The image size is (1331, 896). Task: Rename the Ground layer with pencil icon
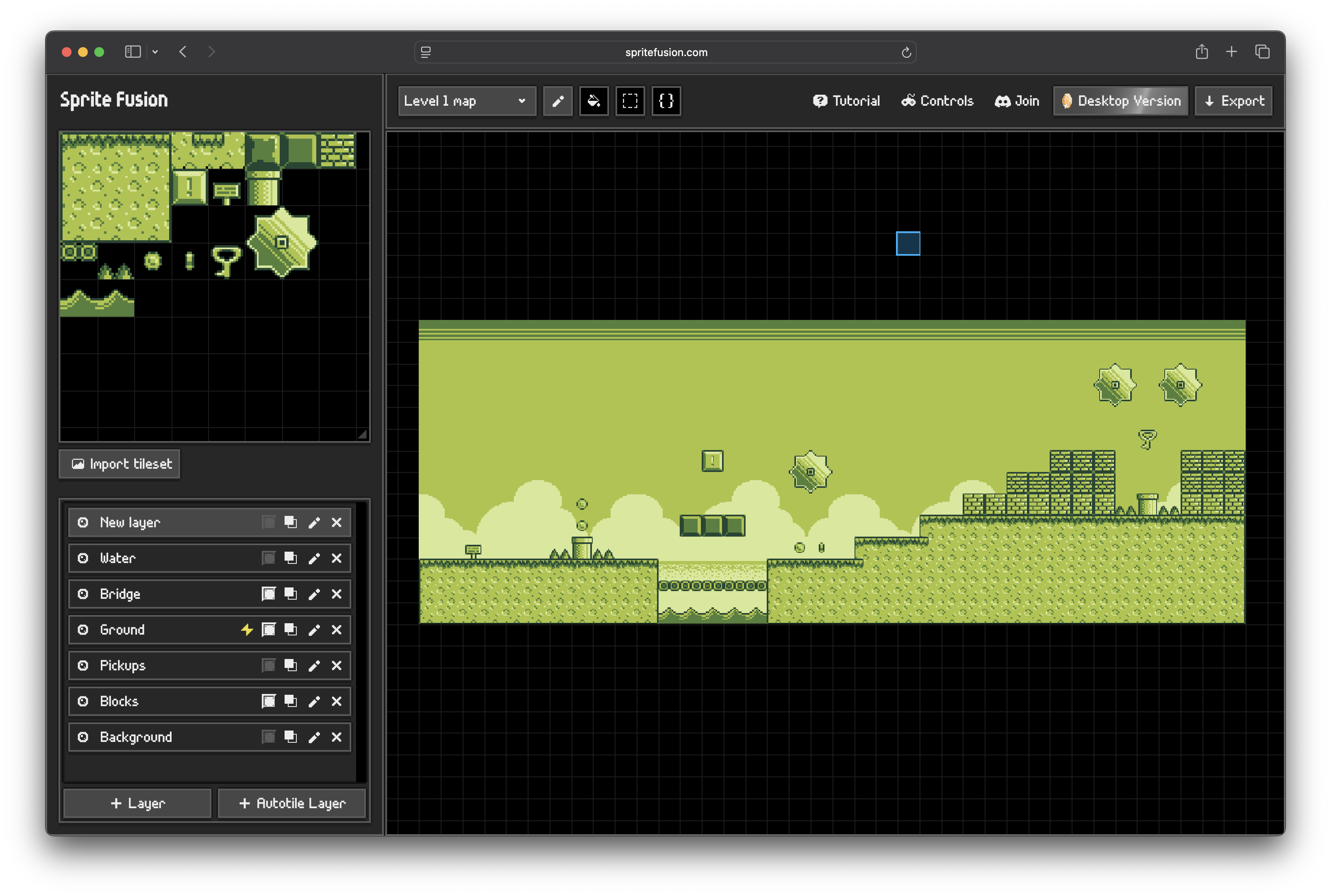tap(314, 630)
